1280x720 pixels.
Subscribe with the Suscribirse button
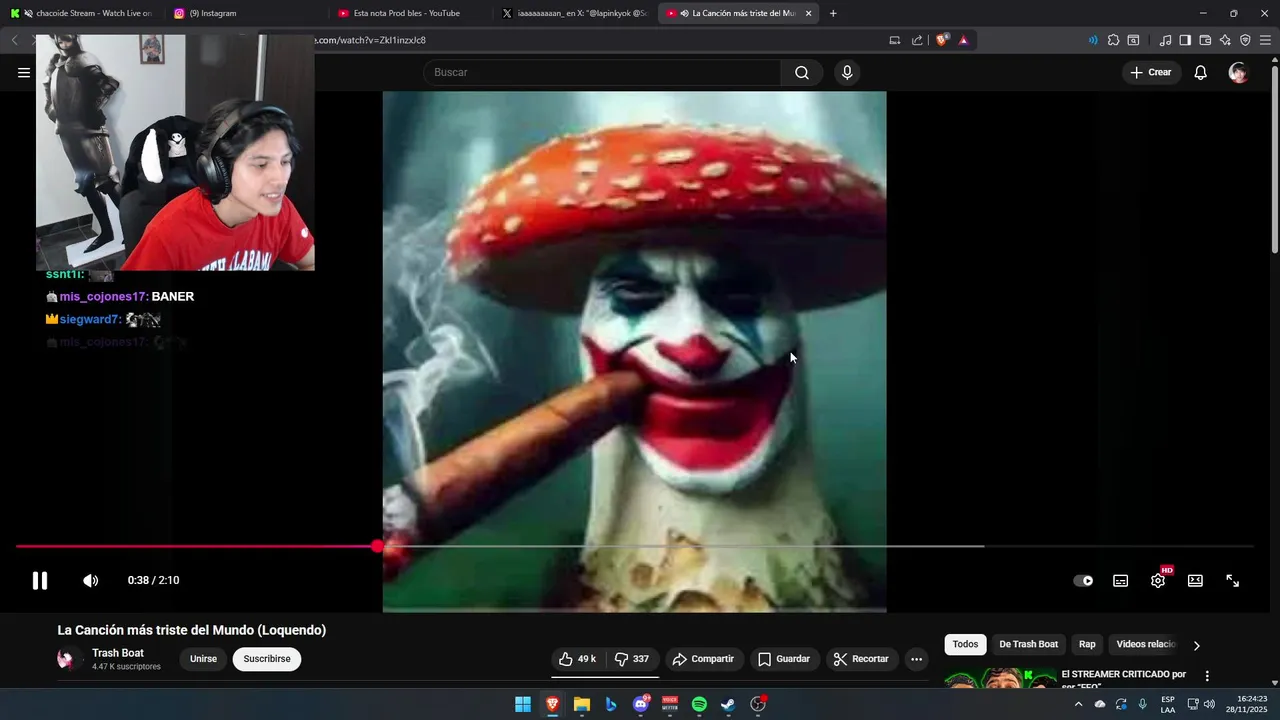267,659
